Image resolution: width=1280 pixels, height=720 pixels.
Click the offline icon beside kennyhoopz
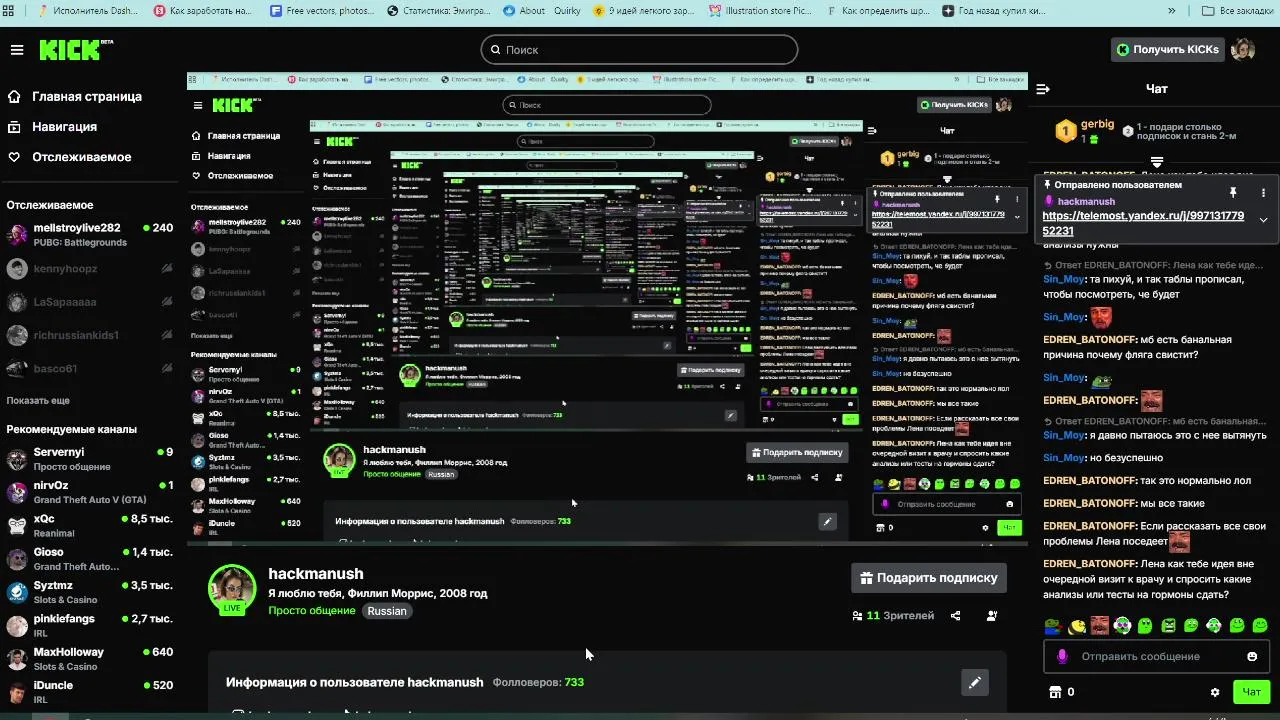167,268
